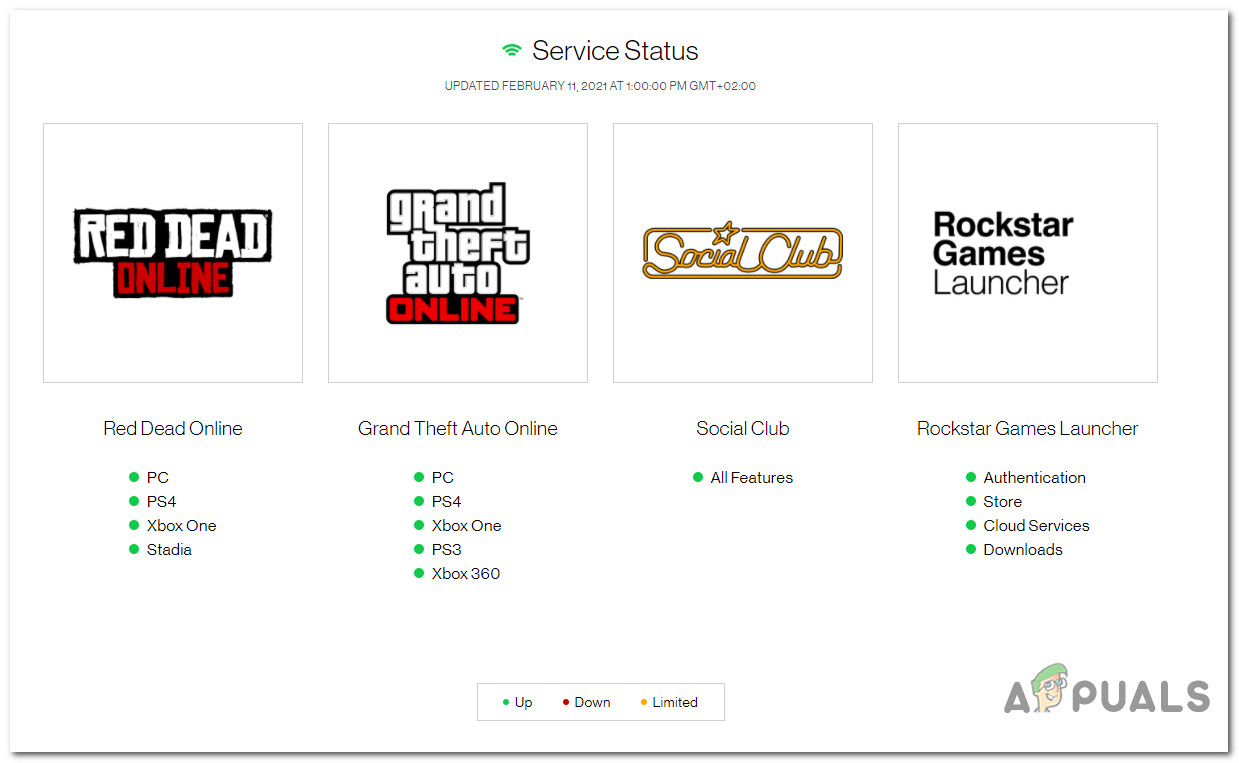This screenshot has height=763, width=1239.
Task: Click the Authentication service label
Action: 1035,478
